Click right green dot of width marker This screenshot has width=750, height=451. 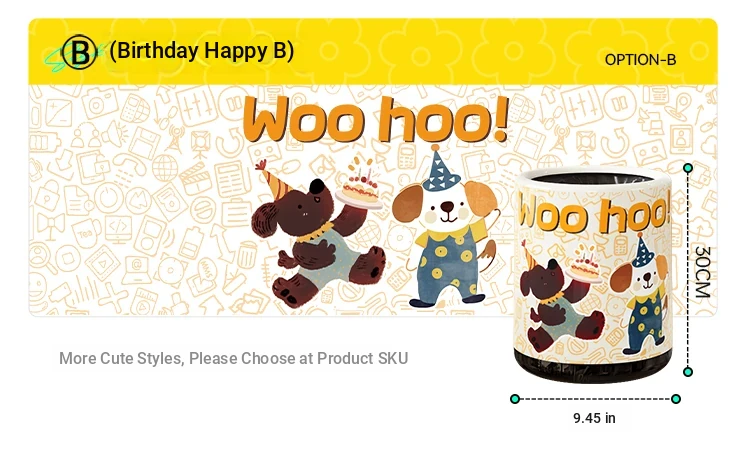[x=676, y=399]
